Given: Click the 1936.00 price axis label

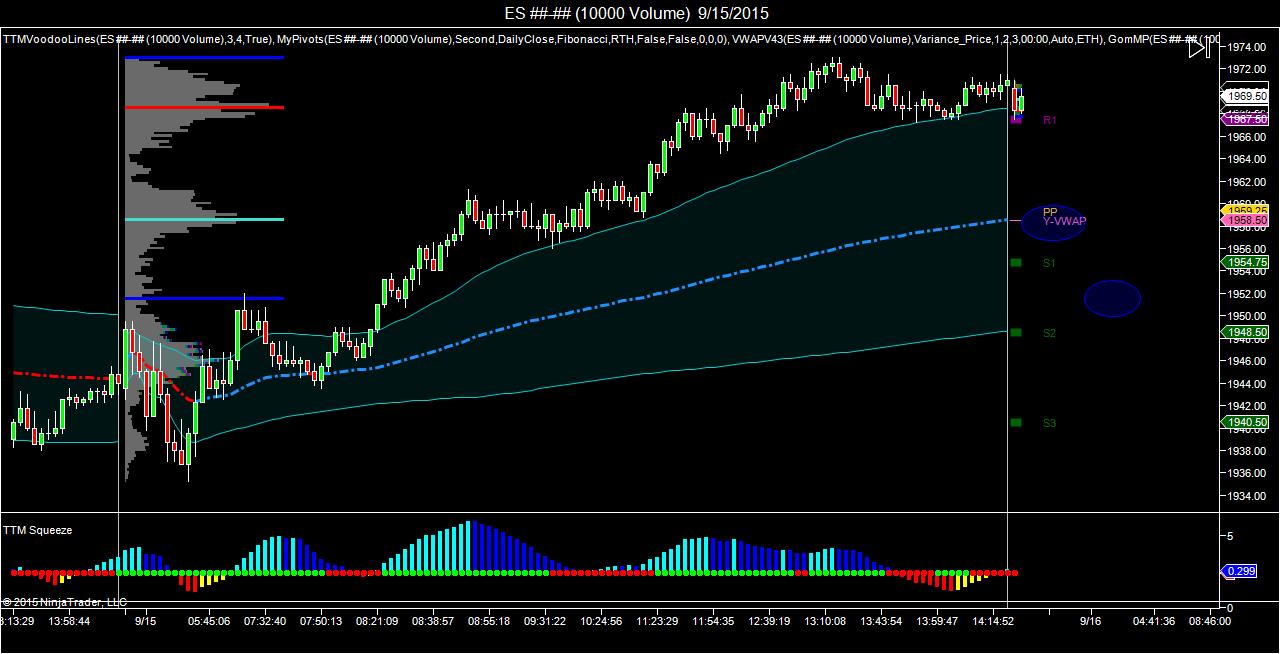Looking at the screenshot, I should coord(1248,474).
